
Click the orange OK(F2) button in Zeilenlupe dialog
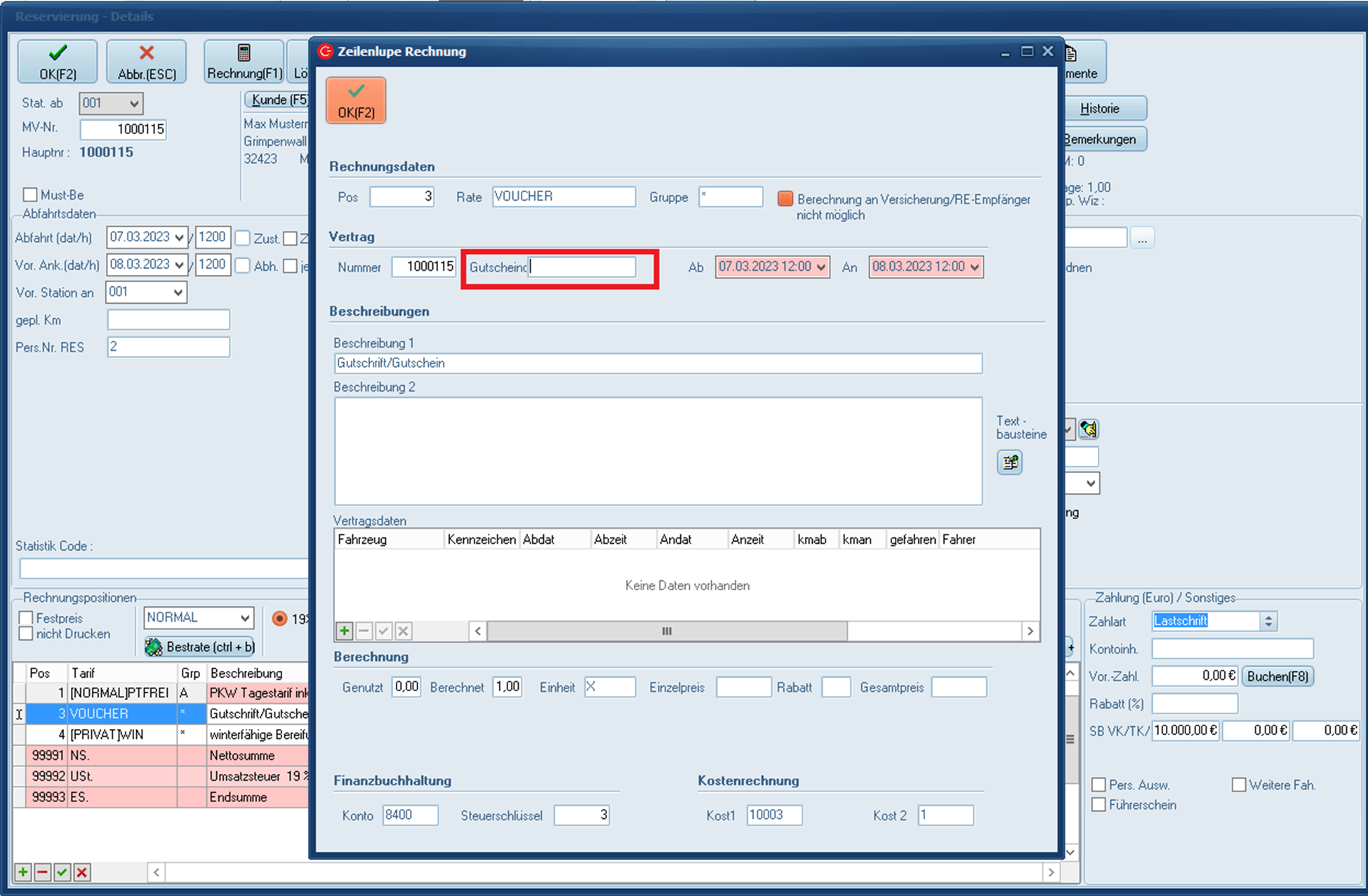pyautogui.click(x=356, y=100)
